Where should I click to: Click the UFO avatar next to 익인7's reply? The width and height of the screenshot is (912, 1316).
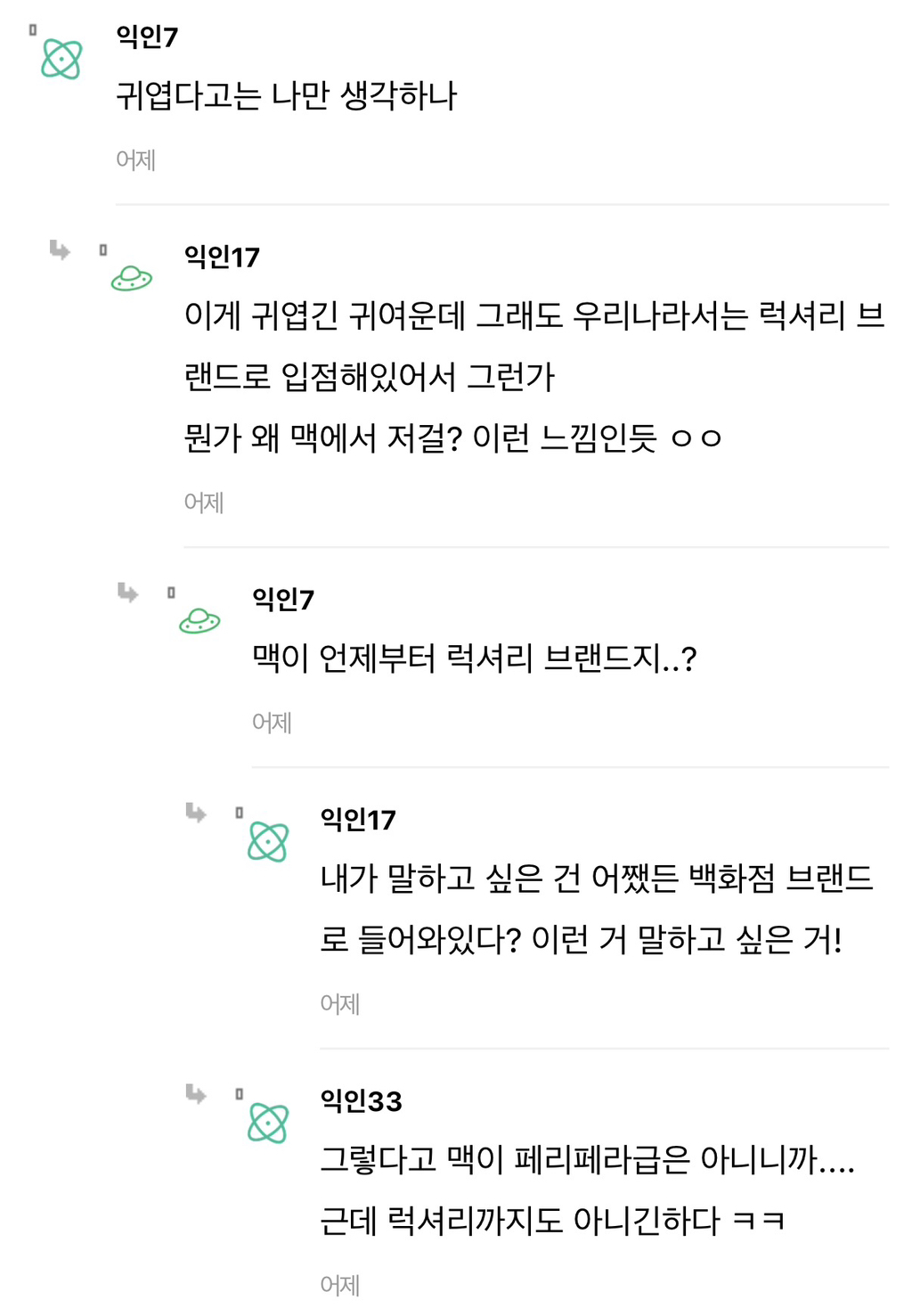(199, 621)
